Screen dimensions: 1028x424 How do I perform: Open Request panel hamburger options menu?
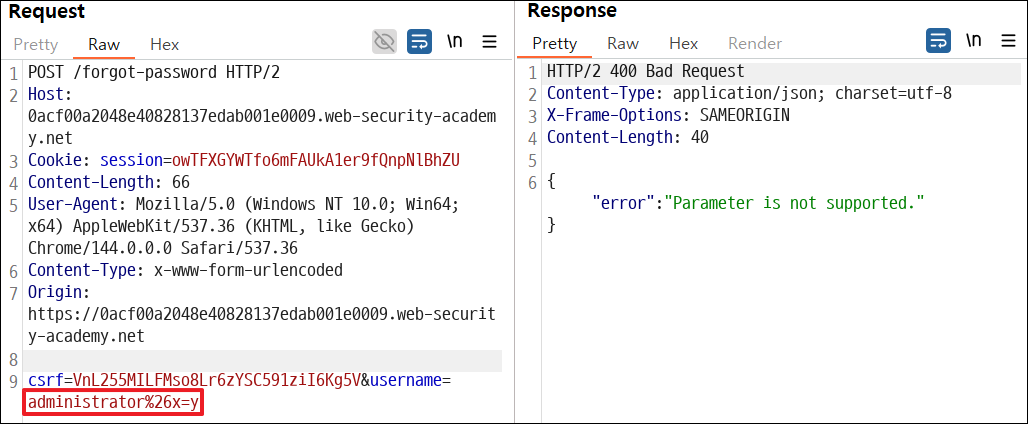[489, 42]
